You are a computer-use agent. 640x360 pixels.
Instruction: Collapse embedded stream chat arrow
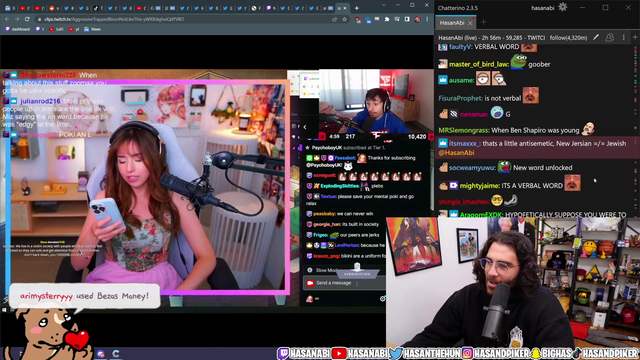point(305,127)
